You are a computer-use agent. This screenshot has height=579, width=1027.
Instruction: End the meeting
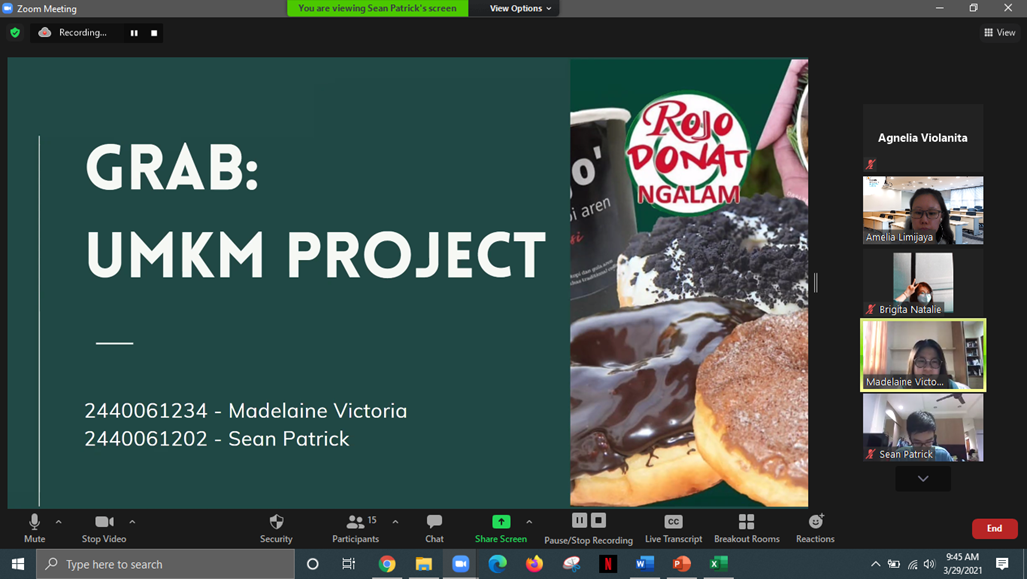coord(994,528)
